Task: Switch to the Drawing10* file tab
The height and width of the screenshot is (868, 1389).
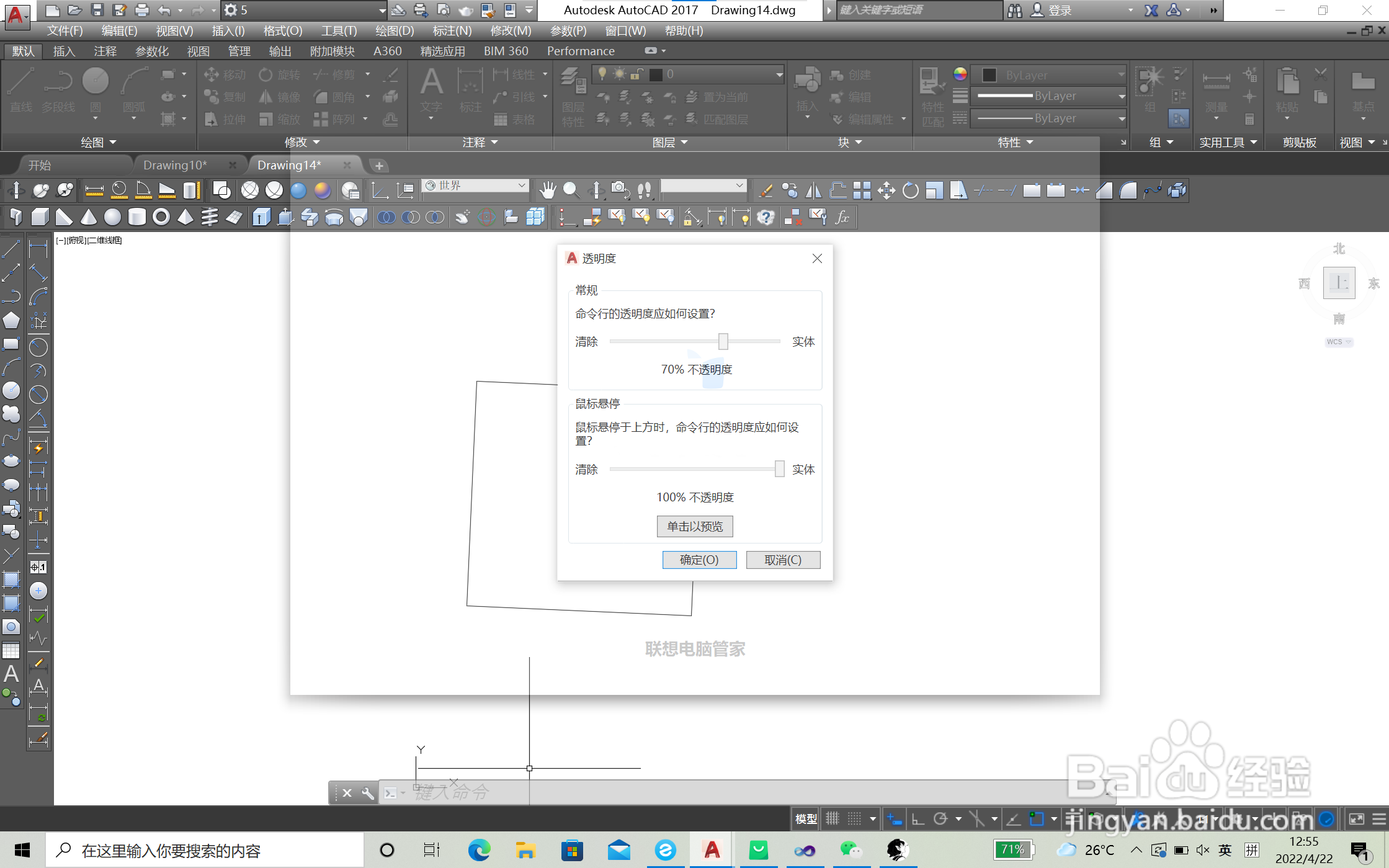Action: pyautogui.click(x=175, y=165)
